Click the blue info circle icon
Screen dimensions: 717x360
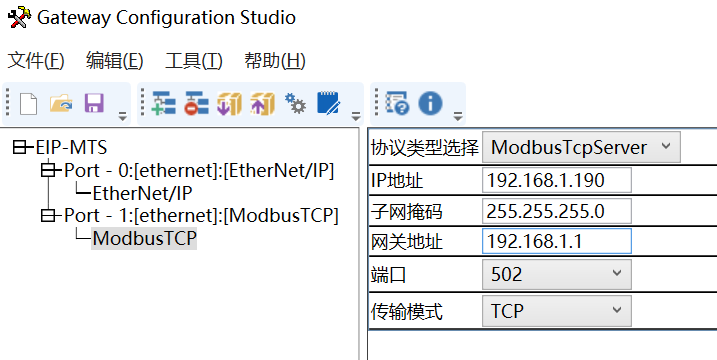pos(430,103)
